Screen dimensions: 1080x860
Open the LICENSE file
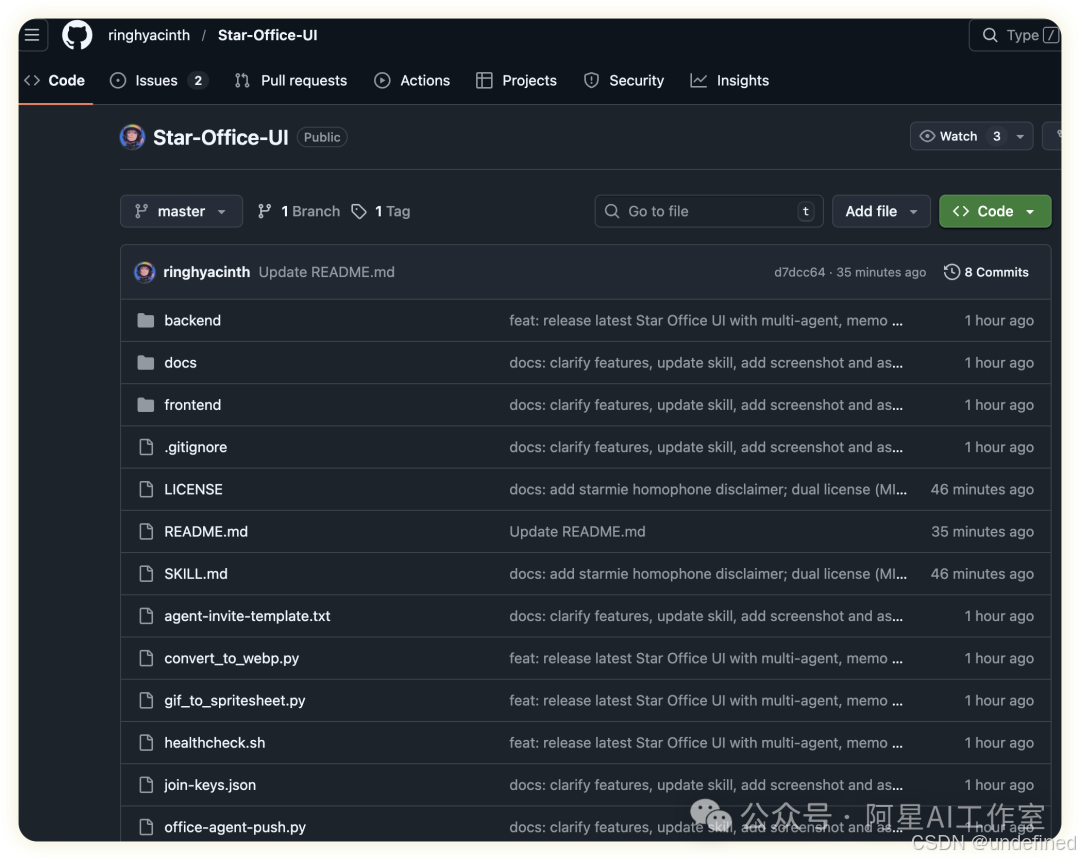coord(194,490)
